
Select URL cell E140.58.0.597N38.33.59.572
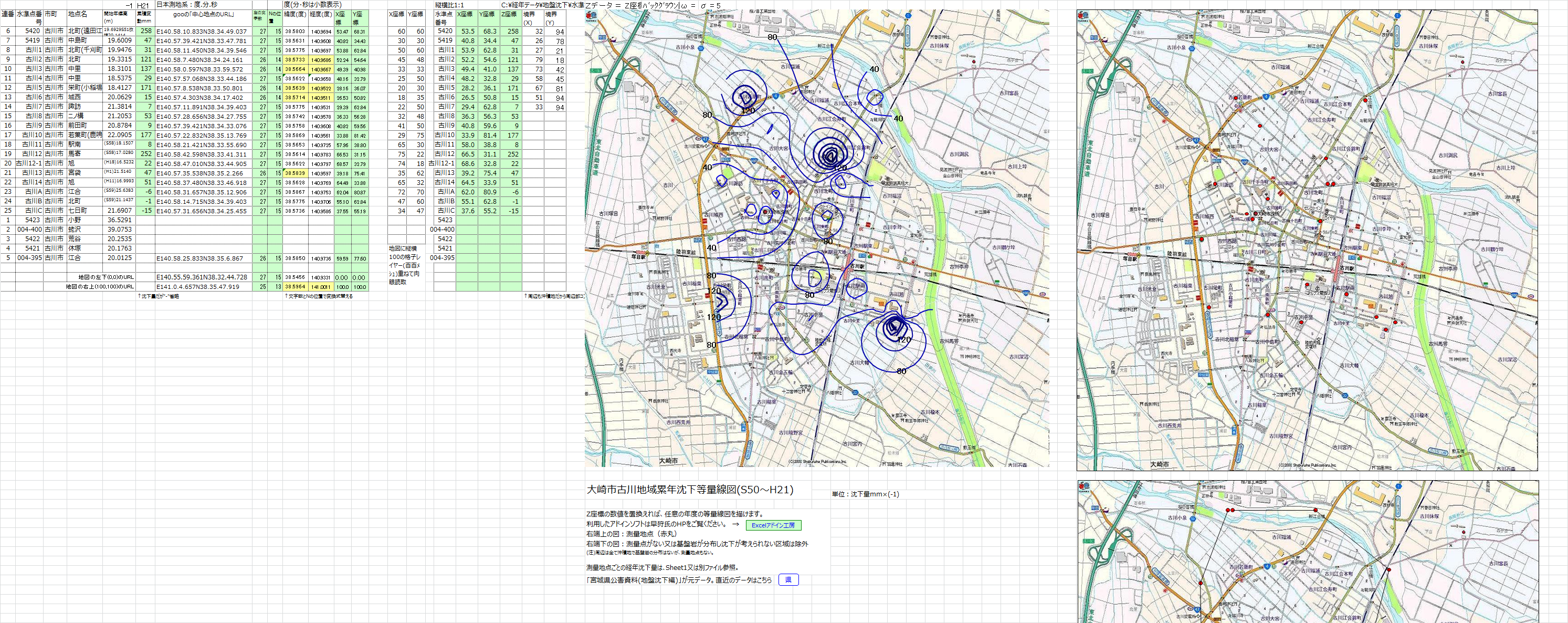point(203,69)
